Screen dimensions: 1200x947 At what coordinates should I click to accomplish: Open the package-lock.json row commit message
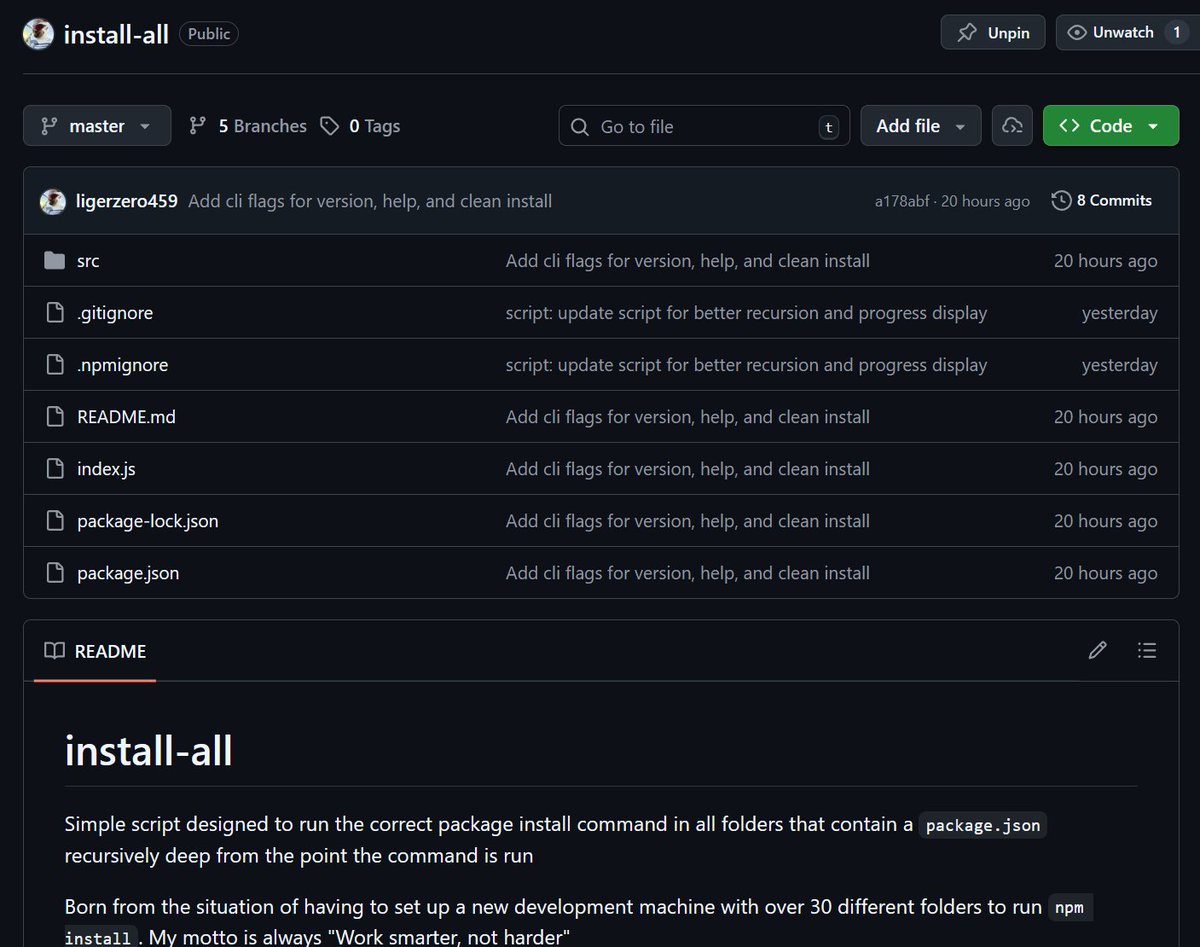click(688, 521)
